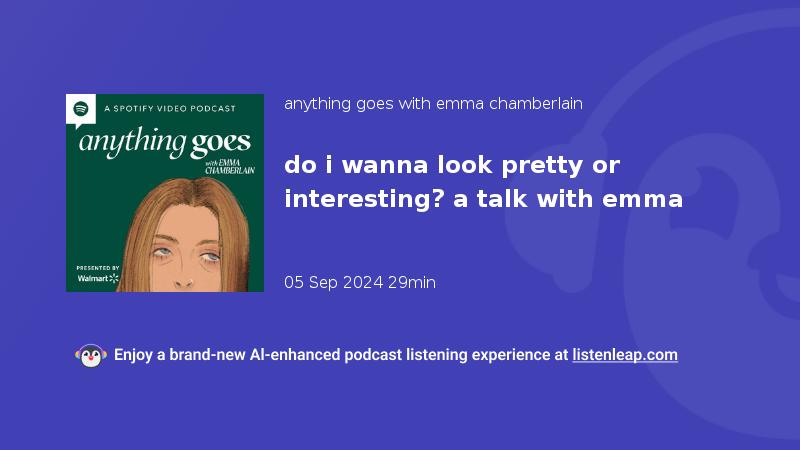
Task: Open the listenleap.com link
Action: pyautogui.click(x=625, y=355)
